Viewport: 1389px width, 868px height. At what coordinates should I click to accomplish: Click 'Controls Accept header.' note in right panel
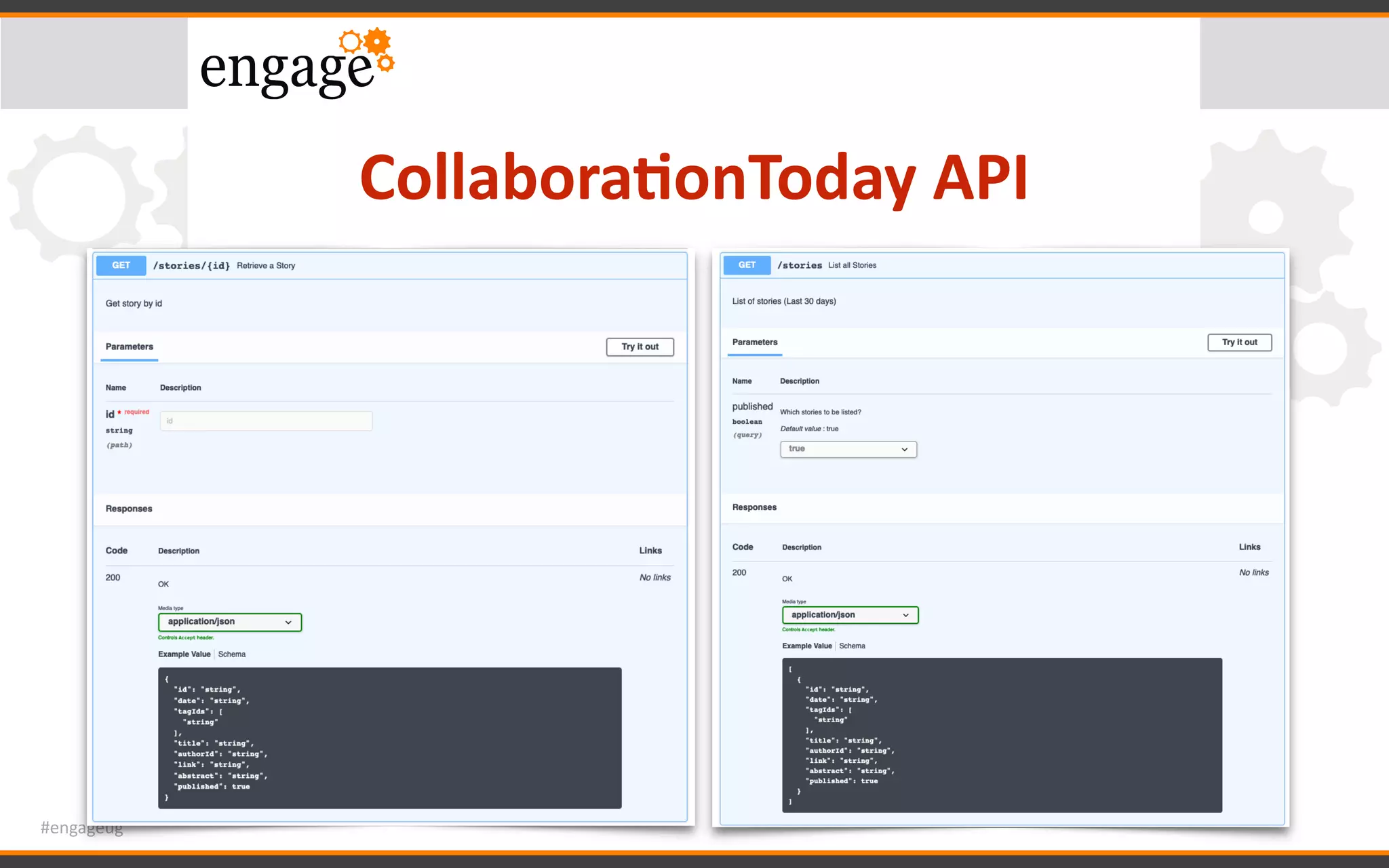point(808,630)
